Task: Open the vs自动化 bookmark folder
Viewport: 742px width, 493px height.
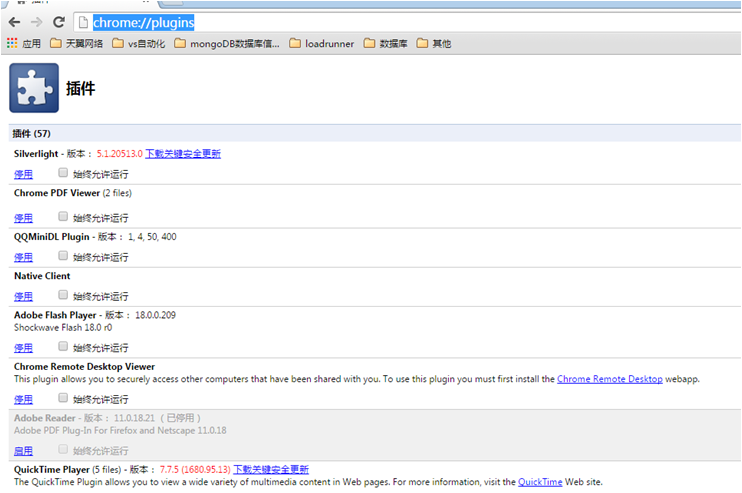Action: click(x=138, y=44)
